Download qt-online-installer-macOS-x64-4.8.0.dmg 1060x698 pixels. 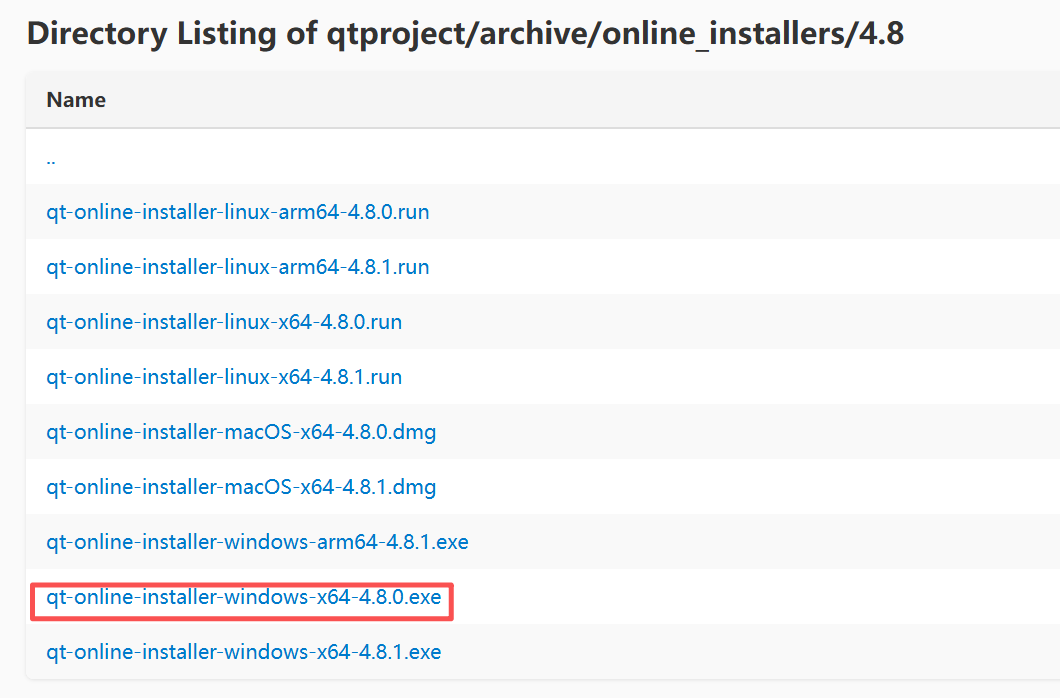coord(241,432)
